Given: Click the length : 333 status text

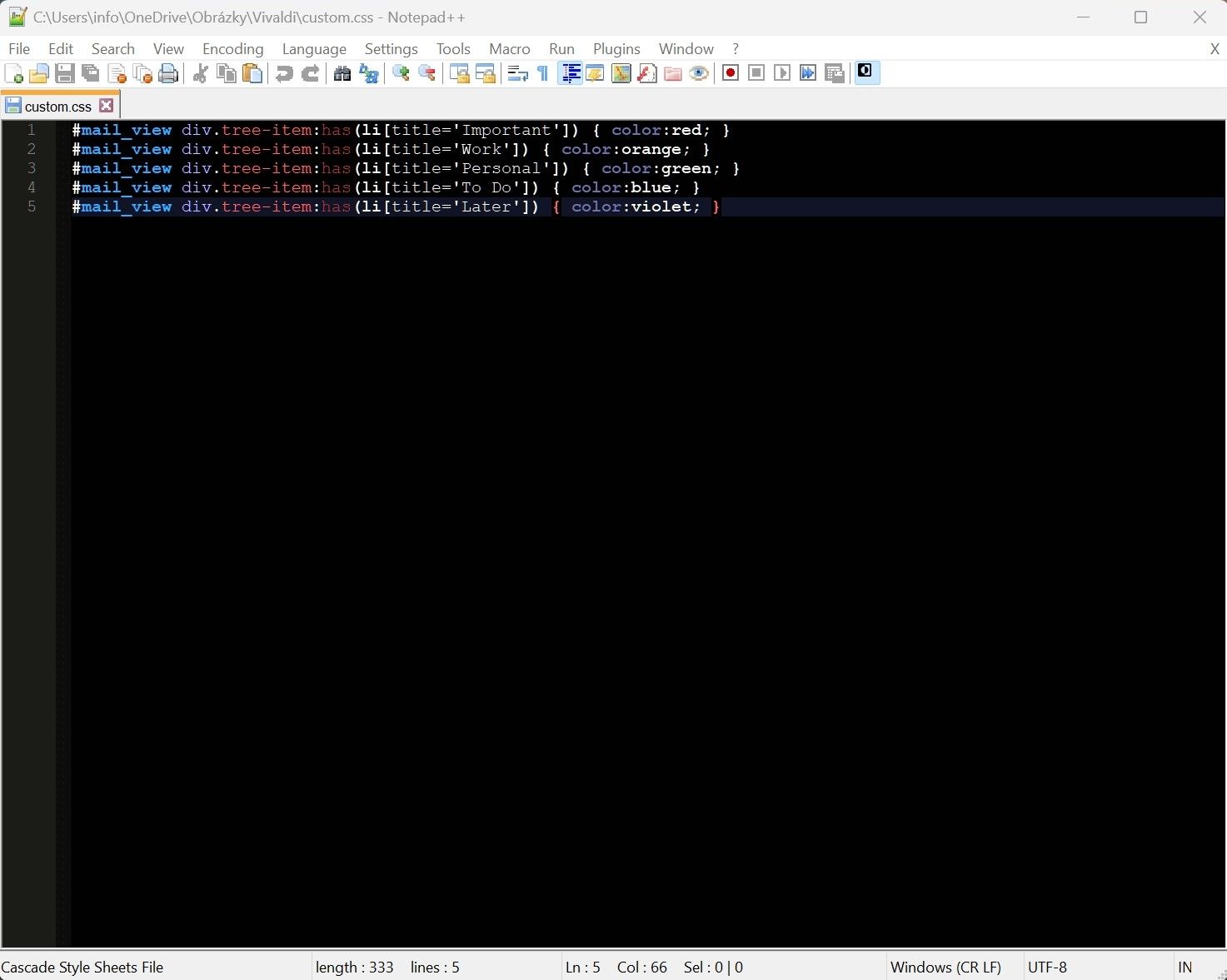Looking at the screenshot, I should (x=355, y=968).
